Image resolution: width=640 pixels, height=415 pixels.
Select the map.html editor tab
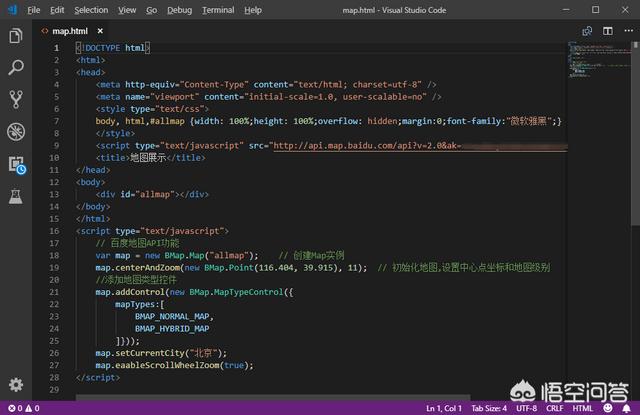coord(68,31)
